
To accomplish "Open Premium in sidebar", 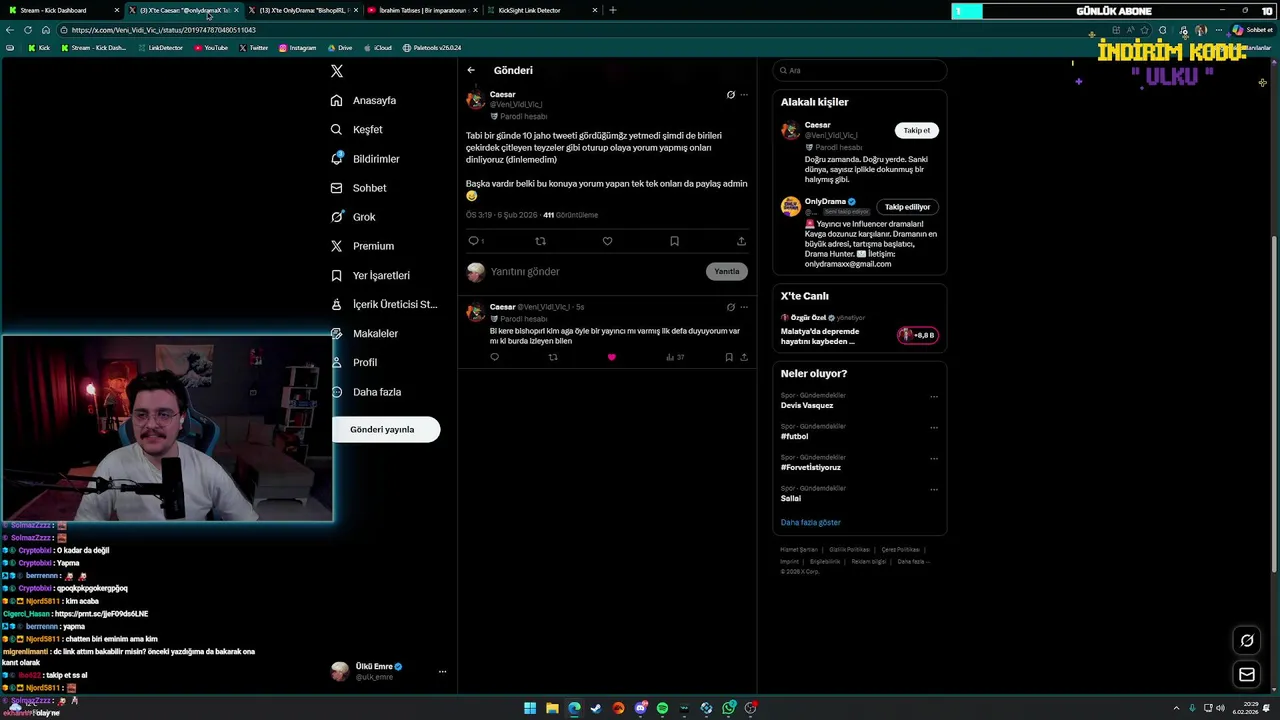I will click(x=363, y=246).
